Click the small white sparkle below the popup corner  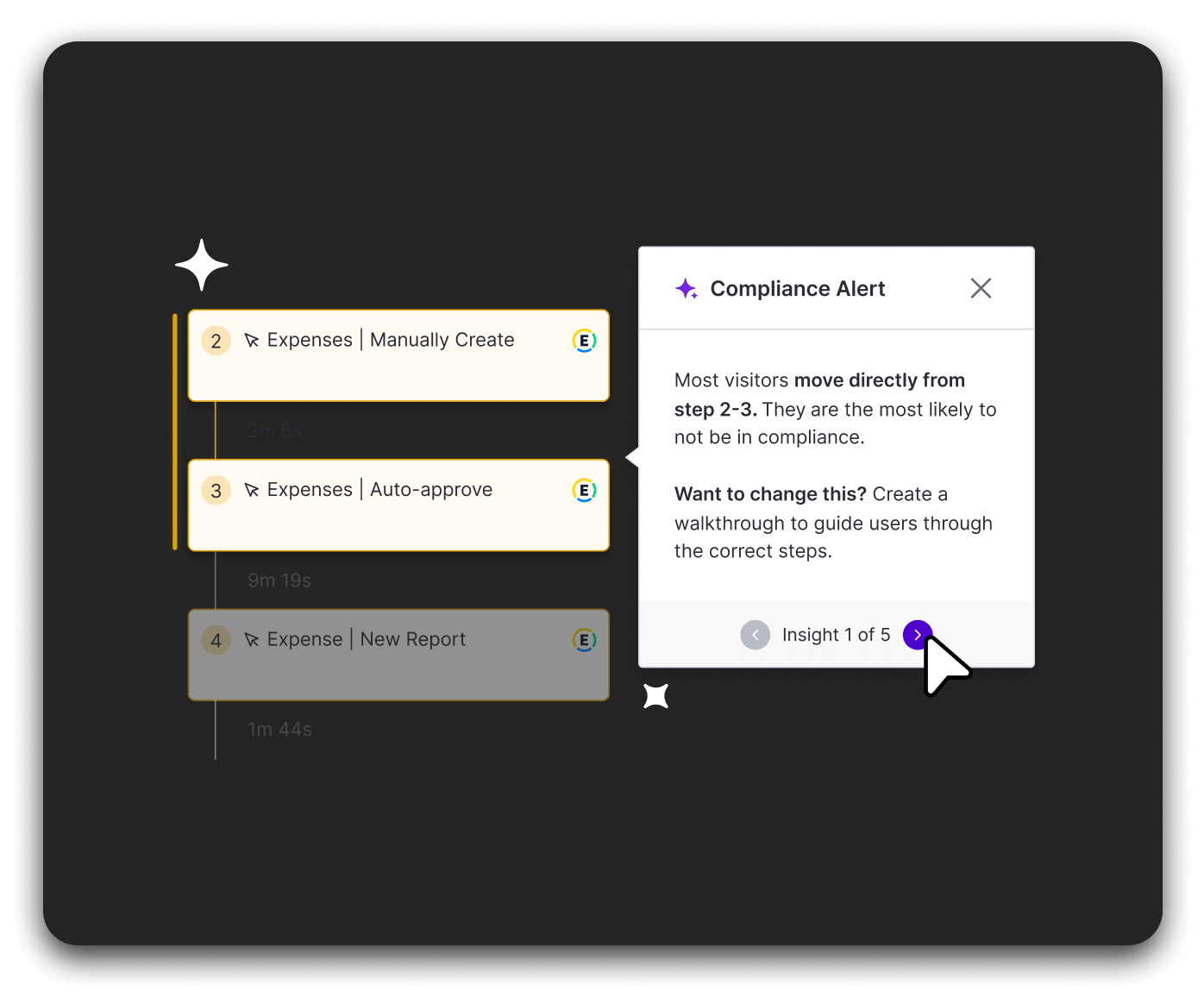pos(656,696)
